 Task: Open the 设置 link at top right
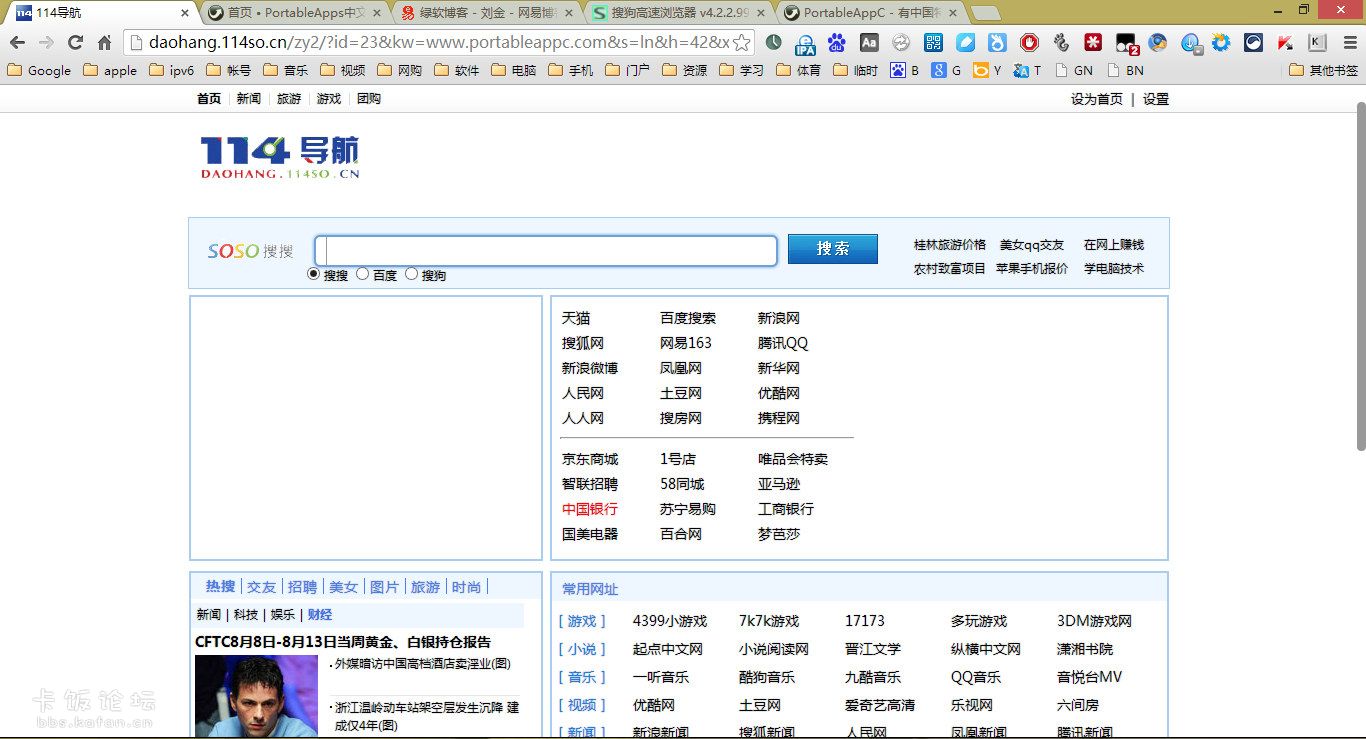click(x=1156, y=99)
